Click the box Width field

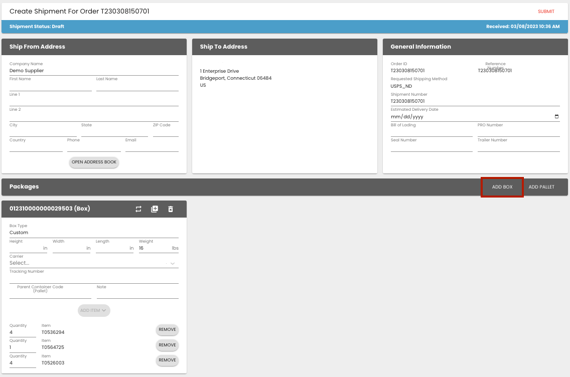[72, 248]
